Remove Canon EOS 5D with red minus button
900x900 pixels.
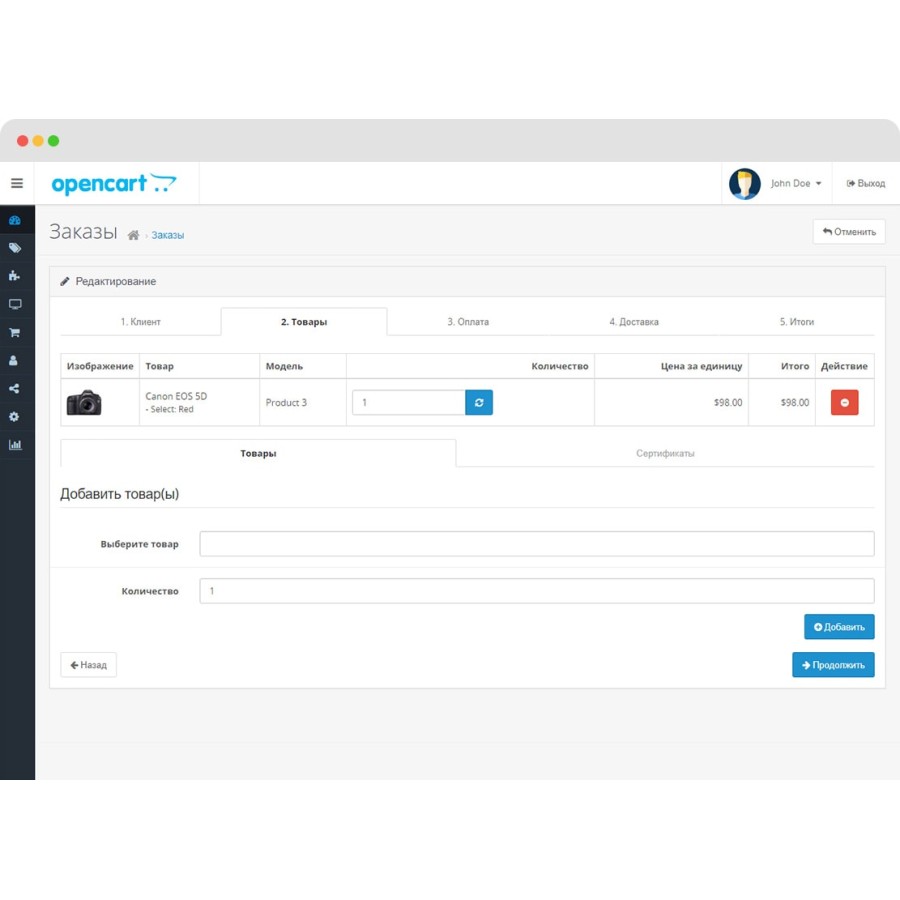tap(844, 402)
